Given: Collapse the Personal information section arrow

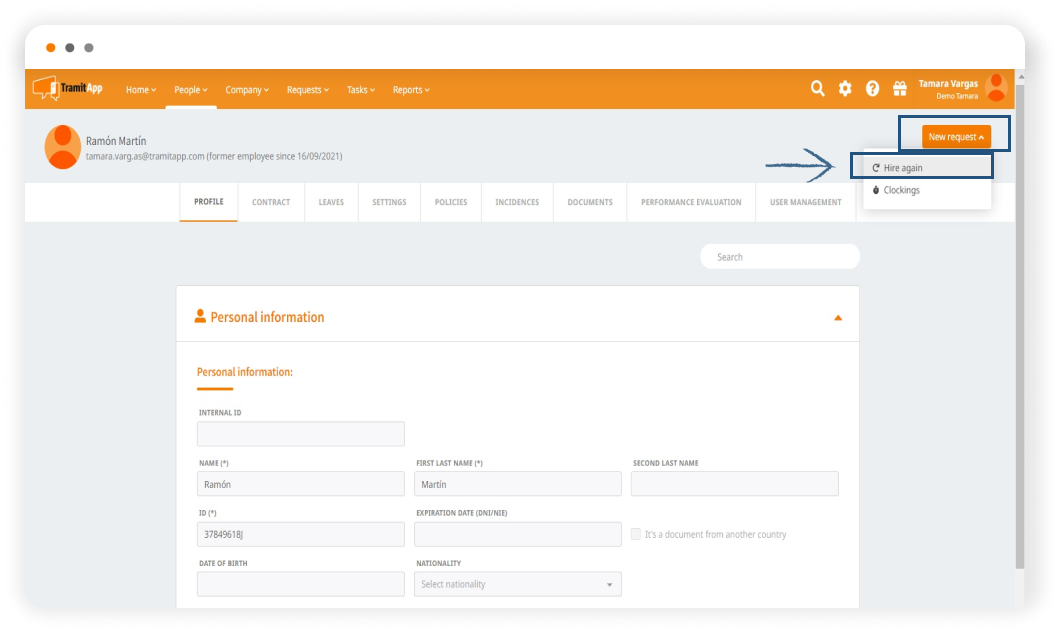Looking at the screenshot, I should click(x=838, y=318).
